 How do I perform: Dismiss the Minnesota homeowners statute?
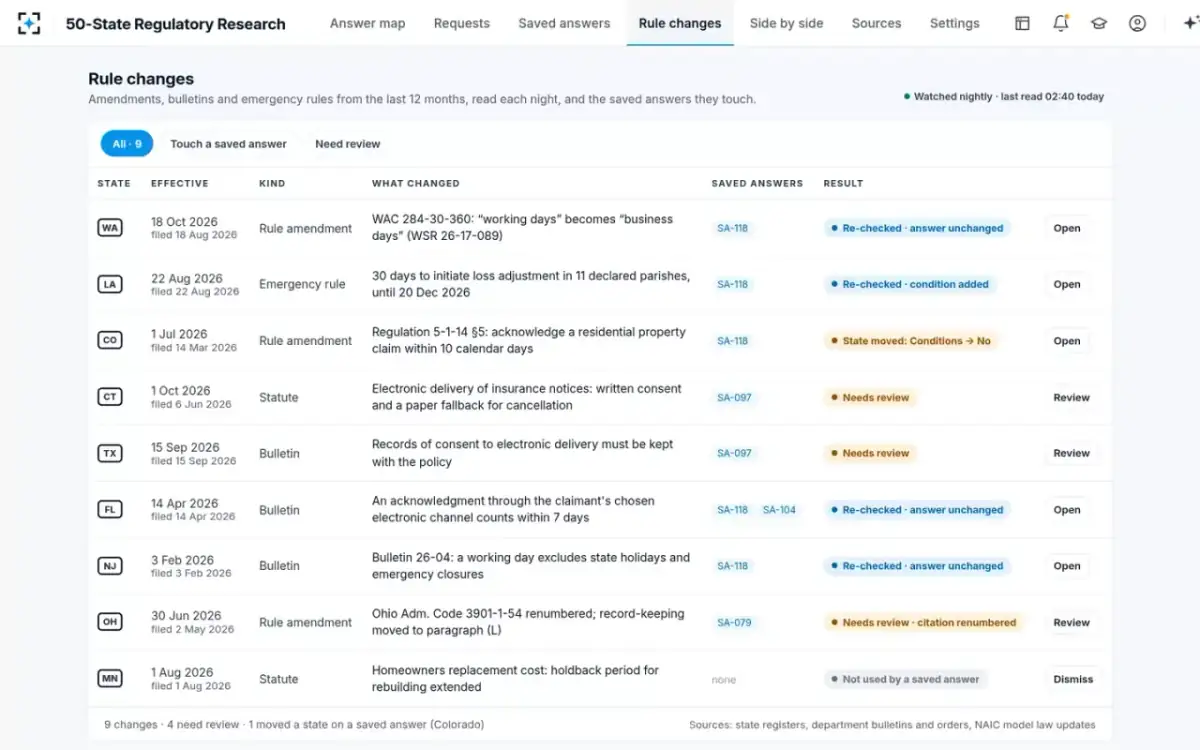[1073, 679]
